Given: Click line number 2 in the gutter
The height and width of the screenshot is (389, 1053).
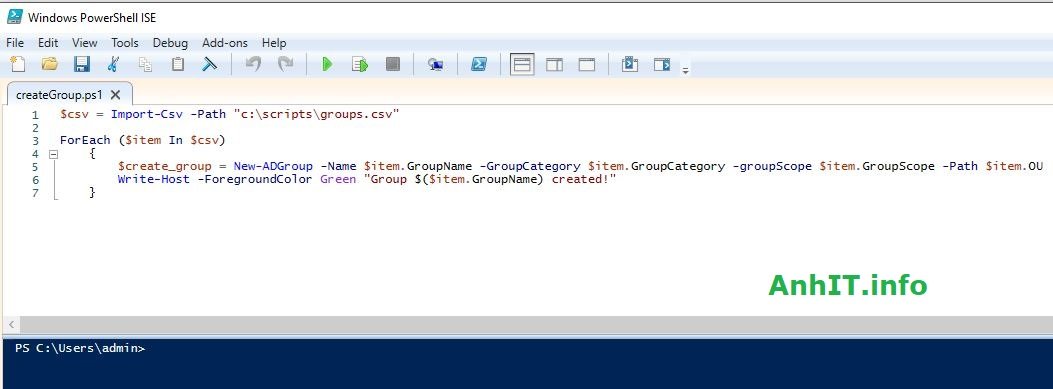Looking at the screenshot, I should point(35,128).
